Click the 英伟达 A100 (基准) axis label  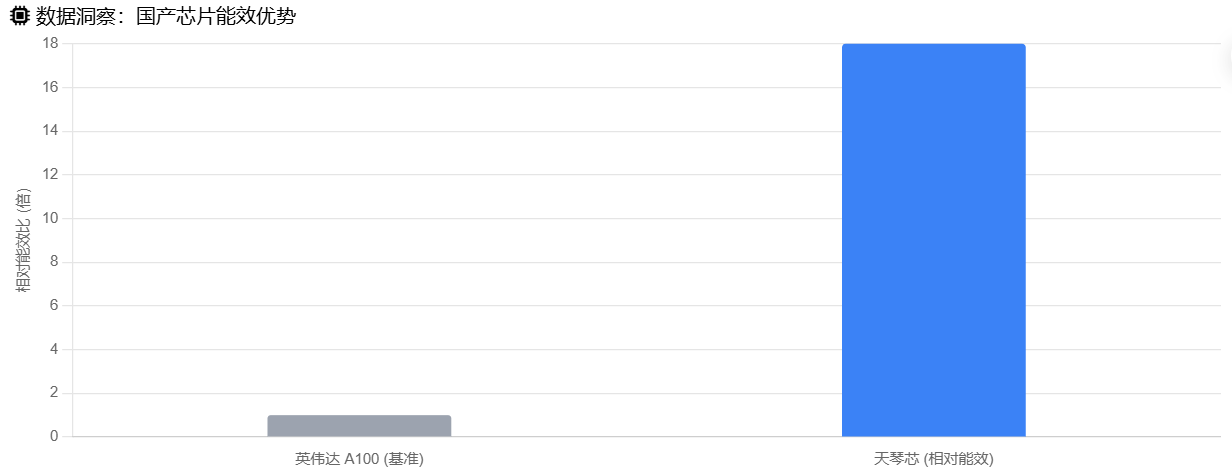[x=359, y=459]
